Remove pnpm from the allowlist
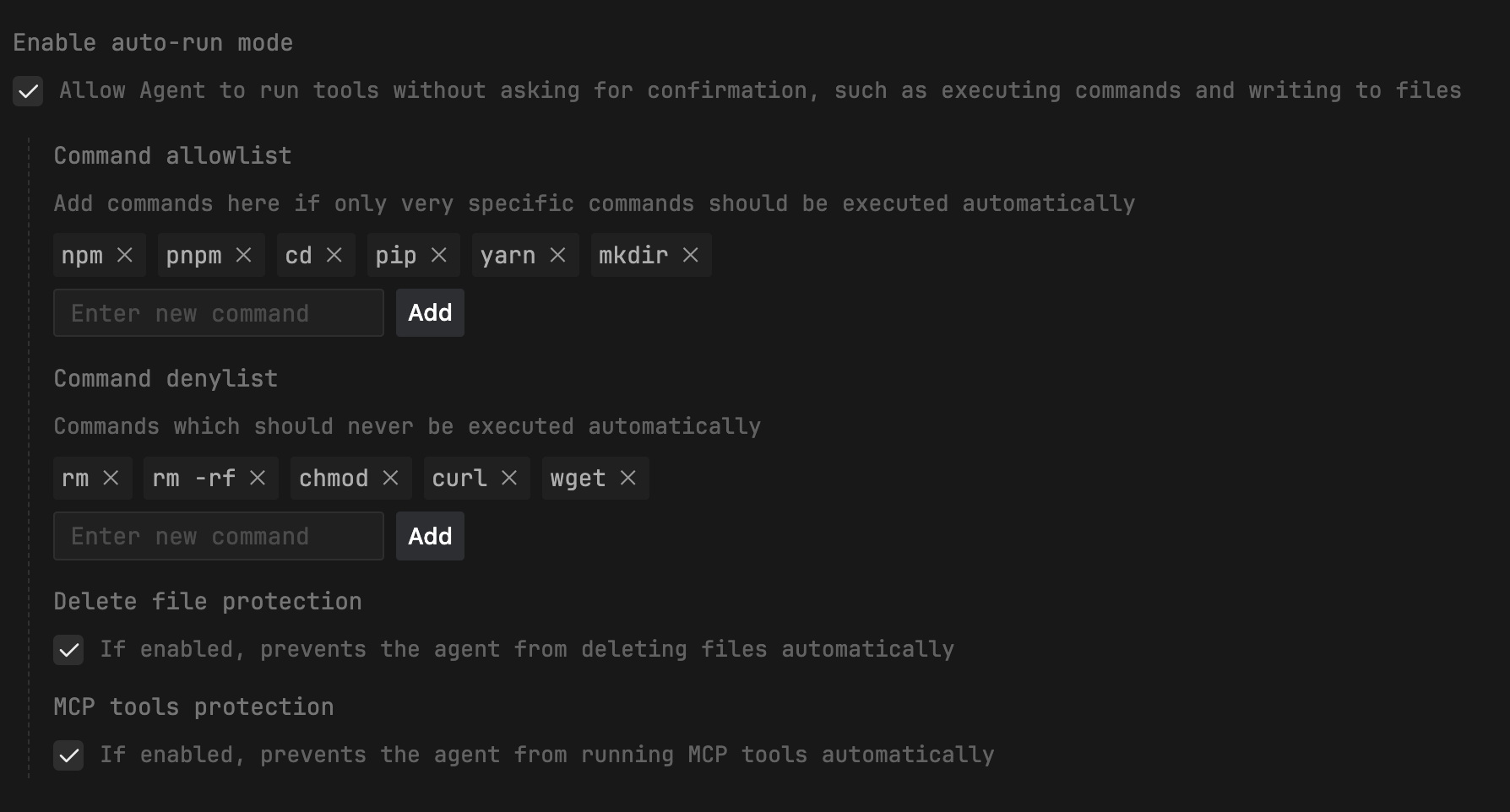This screenshot has width=1510, height=812. coord(243,255)
